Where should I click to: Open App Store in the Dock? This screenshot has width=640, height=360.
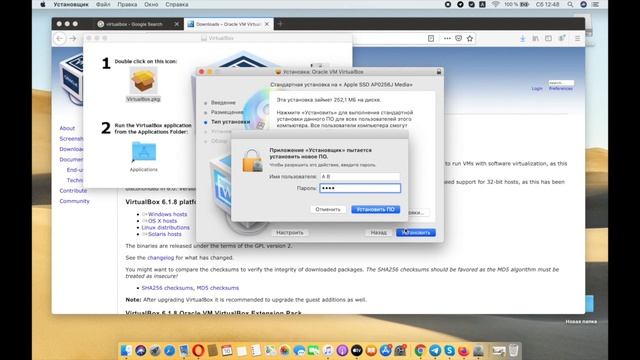click(x=385, y=350)
